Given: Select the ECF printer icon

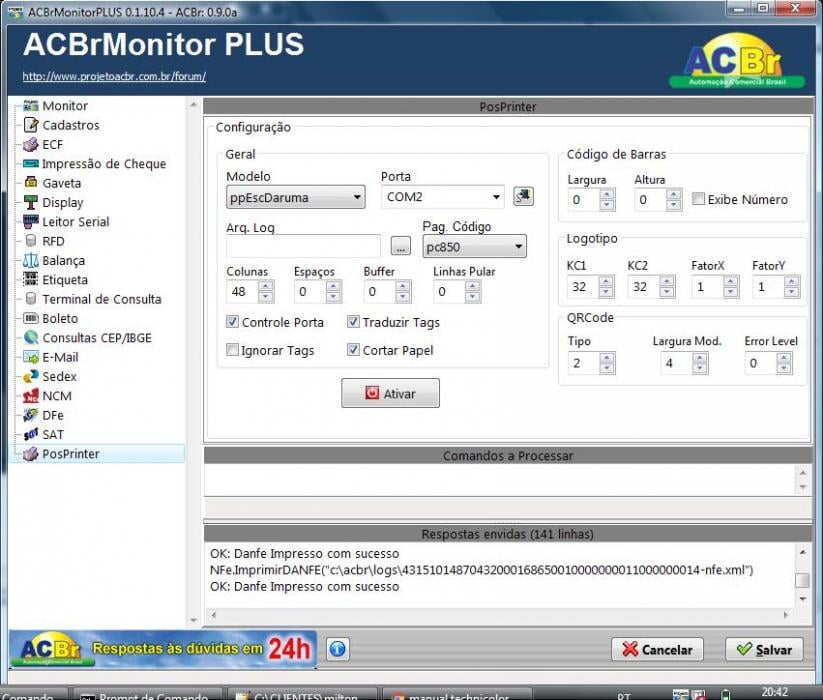Looking at the screenshot, I should point(31,144).
